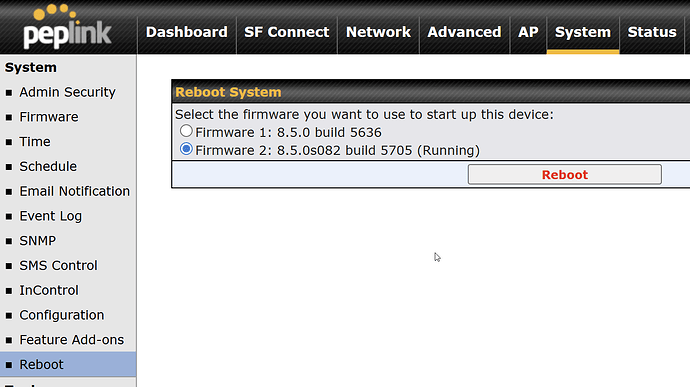The image size is (690, 387).
Task: Open the Time settings
Action: click(35, 142)
